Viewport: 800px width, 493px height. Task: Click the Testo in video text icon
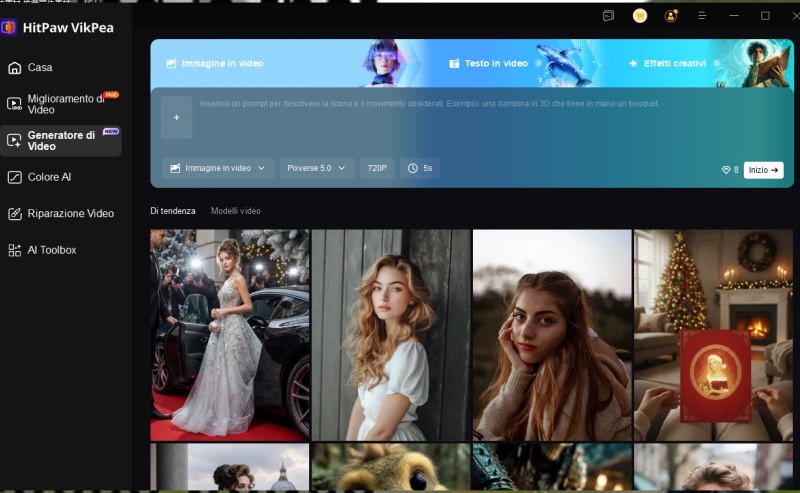click(x=454, y=63)
